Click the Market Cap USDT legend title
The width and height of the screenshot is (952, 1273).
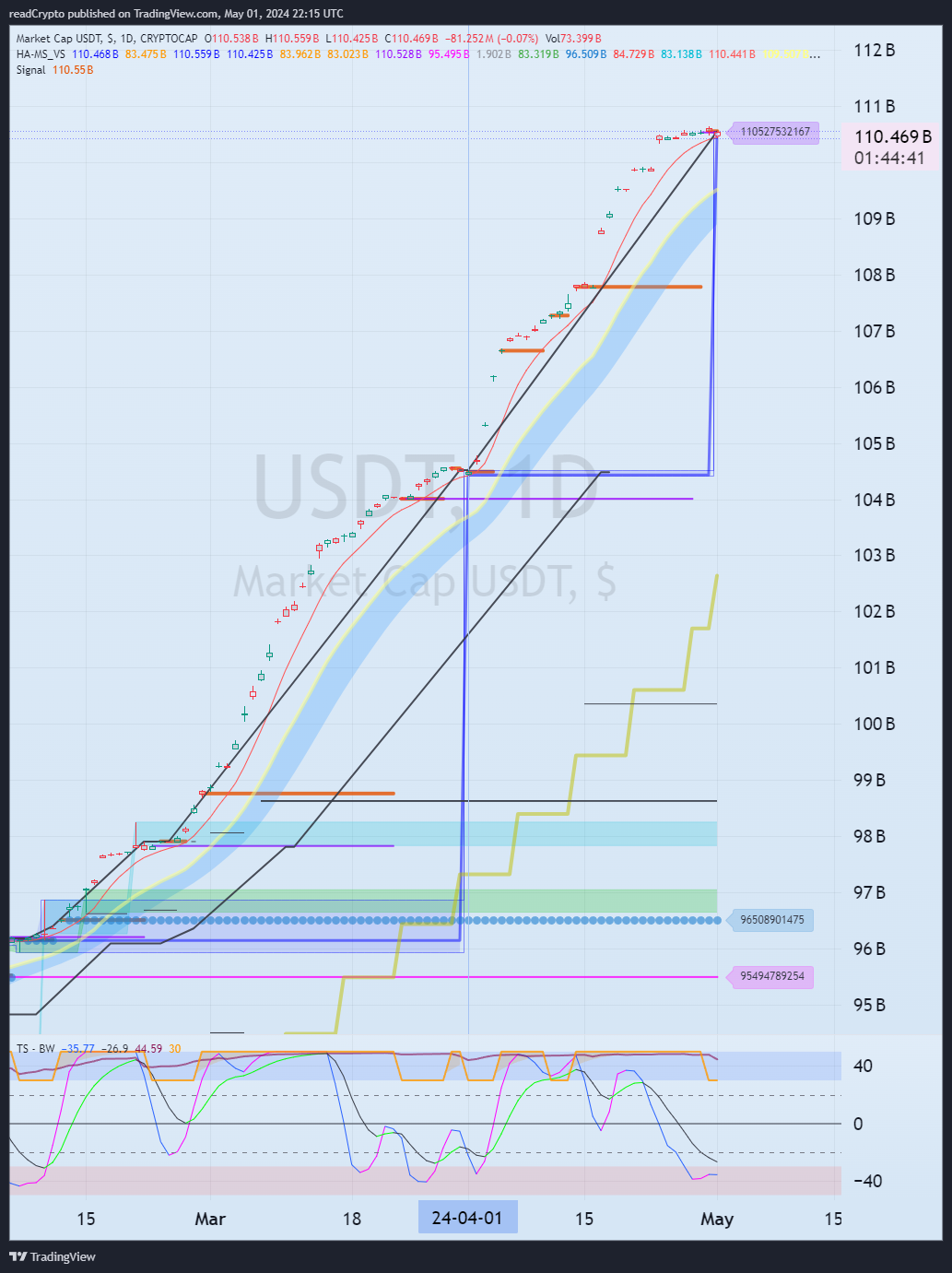107,39
